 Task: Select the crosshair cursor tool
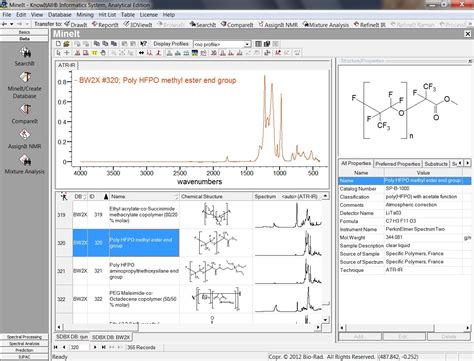67,53
